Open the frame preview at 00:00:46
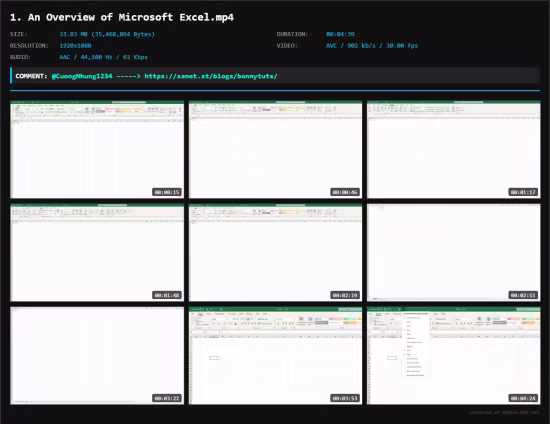Image resolution: width=550 pixels, height=424 pixels. click(x=275, y=149)
